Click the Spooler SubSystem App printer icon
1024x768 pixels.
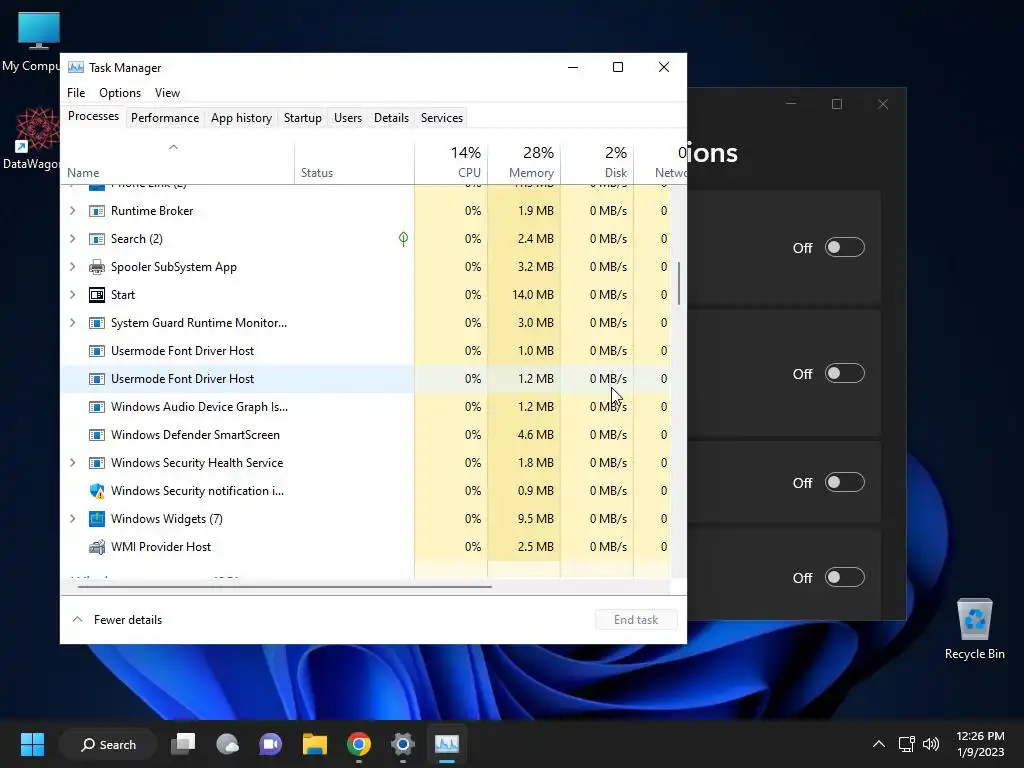(97, 267)
